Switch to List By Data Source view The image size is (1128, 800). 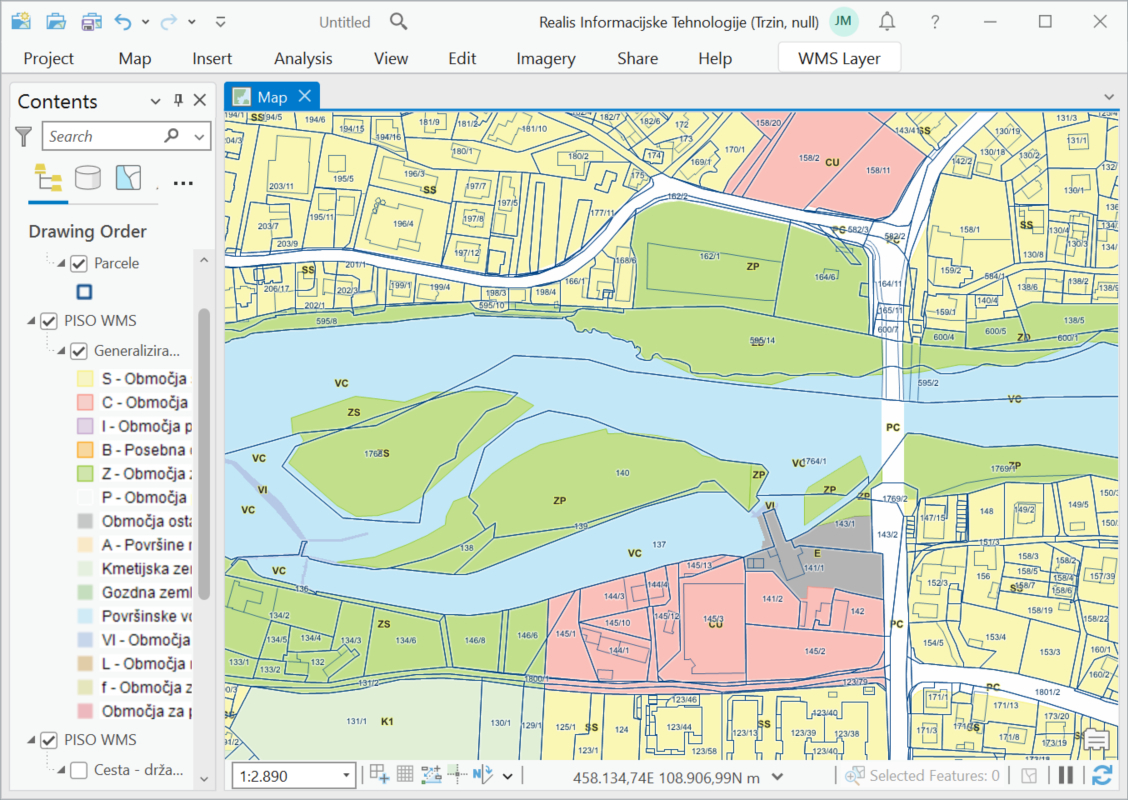point(88,178)
